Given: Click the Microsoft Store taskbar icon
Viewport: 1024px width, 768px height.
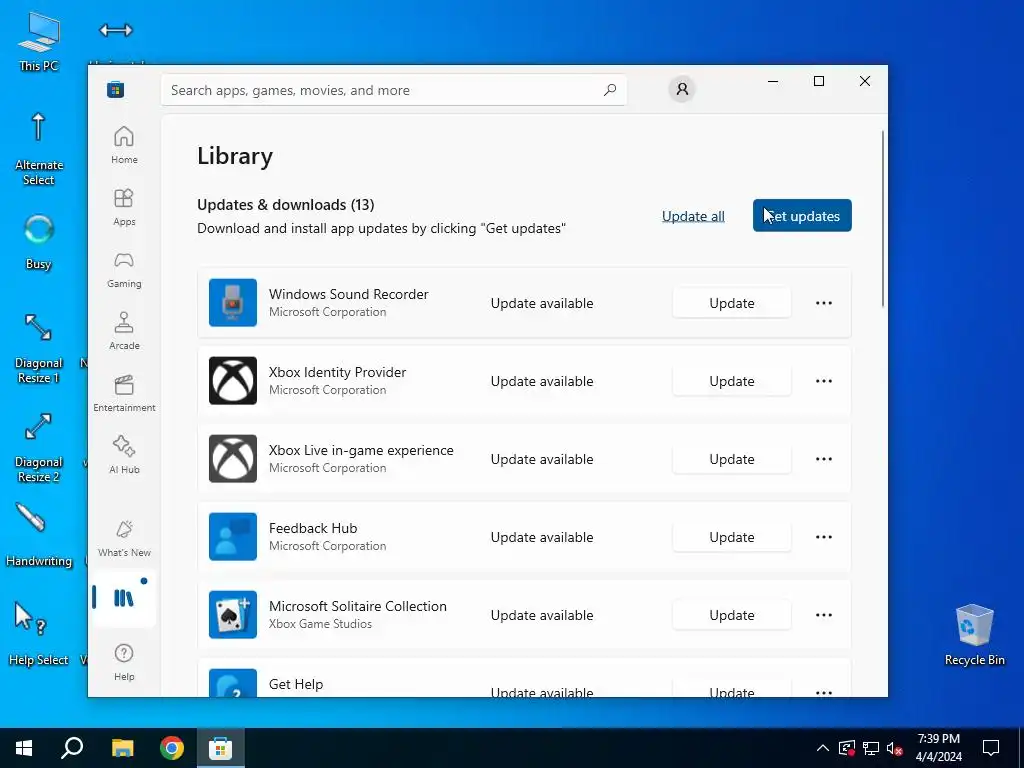Looking at the screenshot, I should click(x=221, y=748).
